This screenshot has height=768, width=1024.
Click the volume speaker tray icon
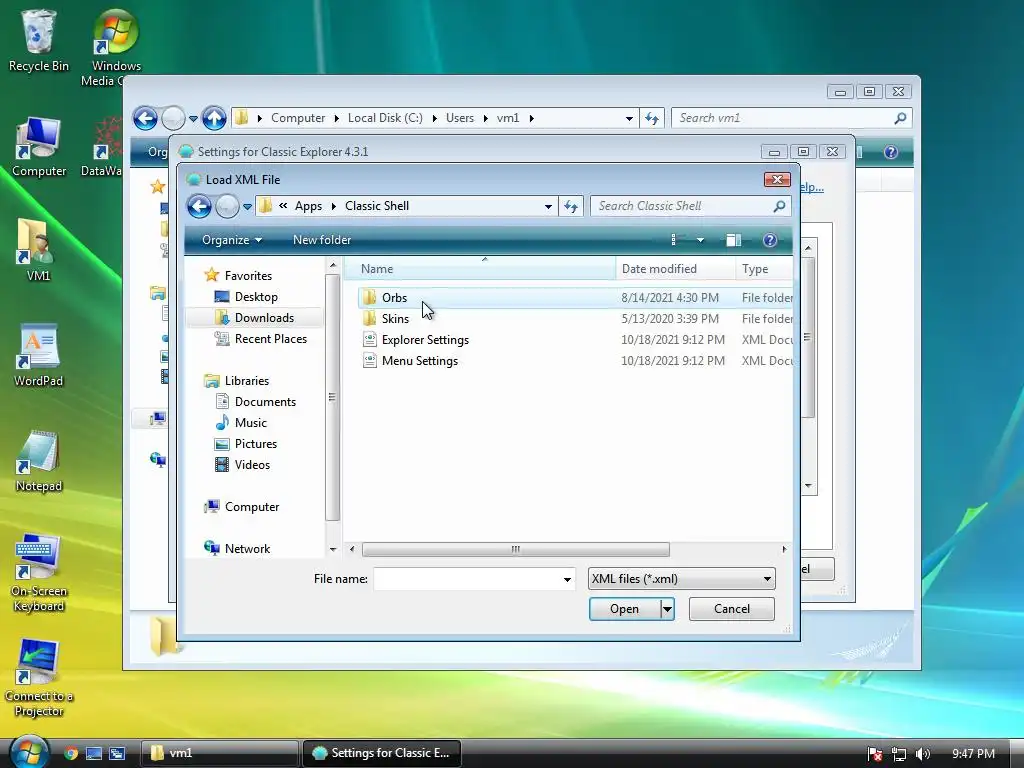pos(922,754)
